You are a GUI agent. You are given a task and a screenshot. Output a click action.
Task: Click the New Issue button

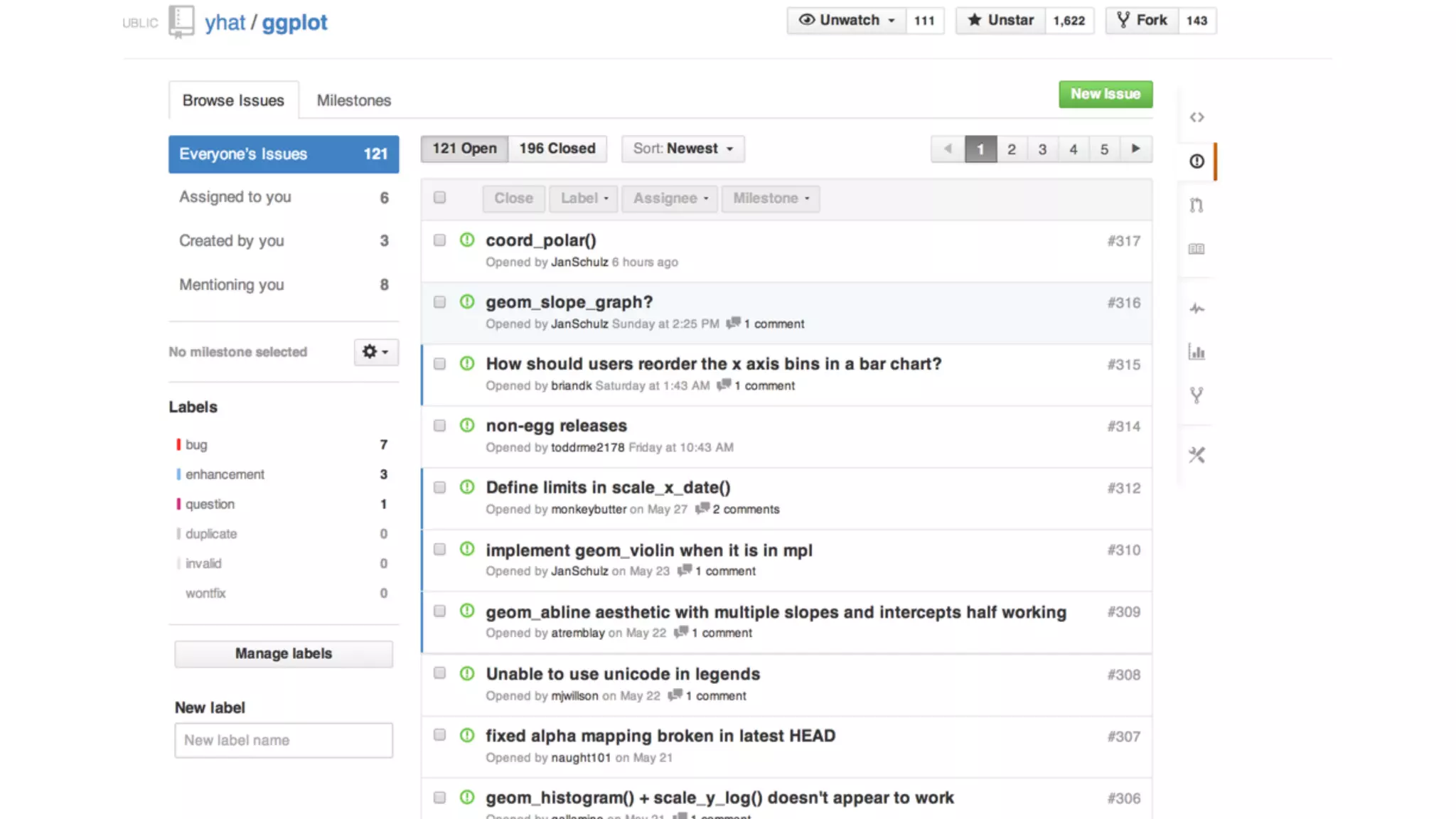click(1105, 94)
